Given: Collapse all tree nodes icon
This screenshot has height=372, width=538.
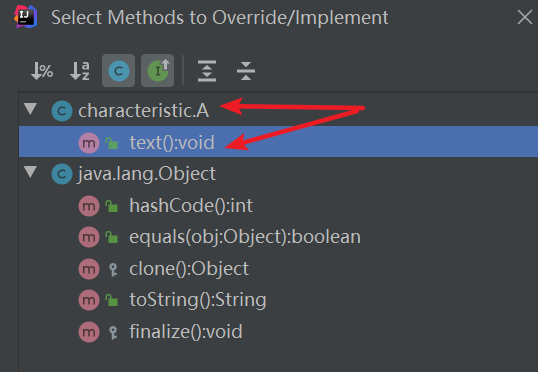Looking at the screenshot, I should (246, 71).
